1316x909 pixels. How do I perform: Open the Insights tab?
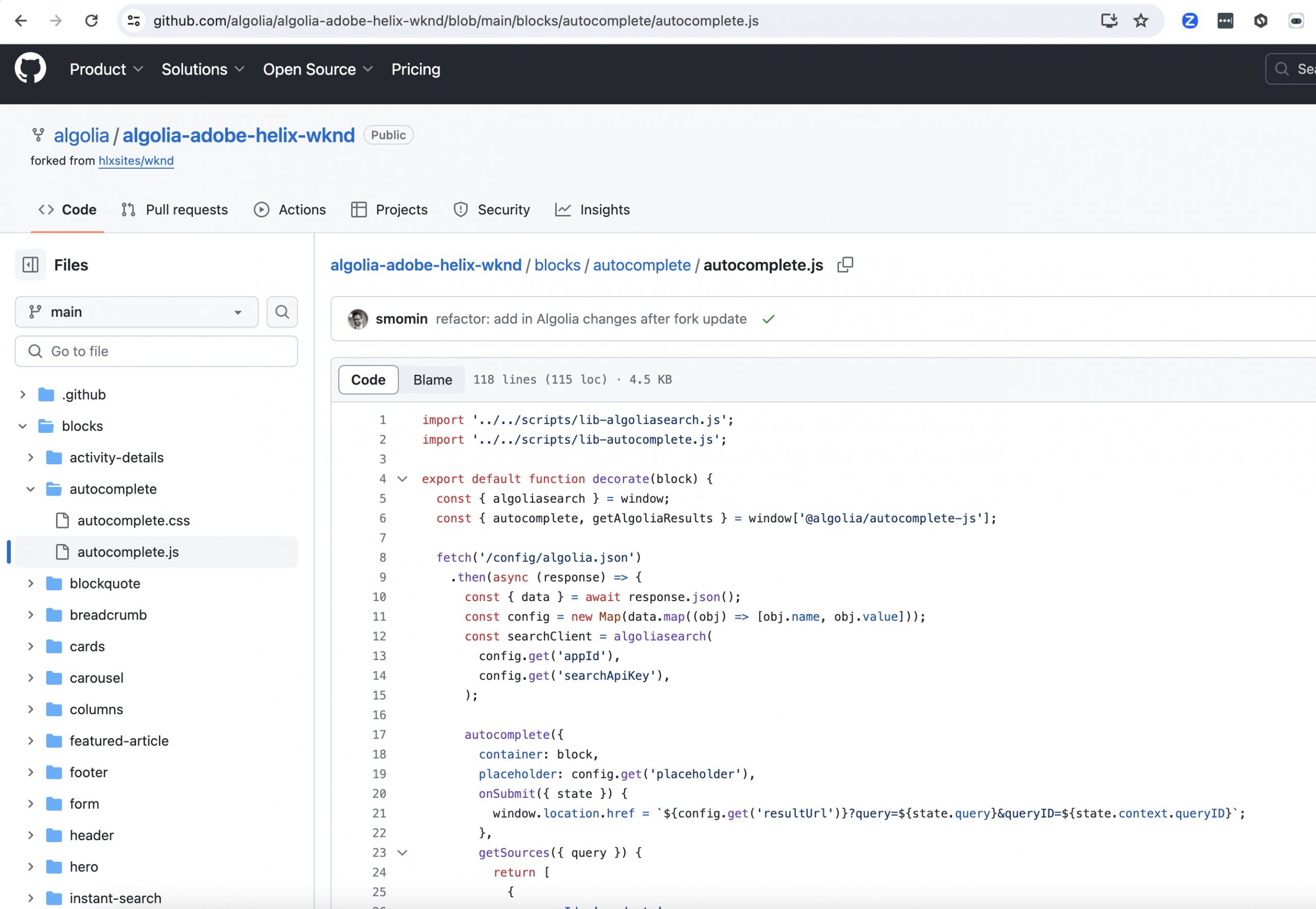(x=592, y=210)
